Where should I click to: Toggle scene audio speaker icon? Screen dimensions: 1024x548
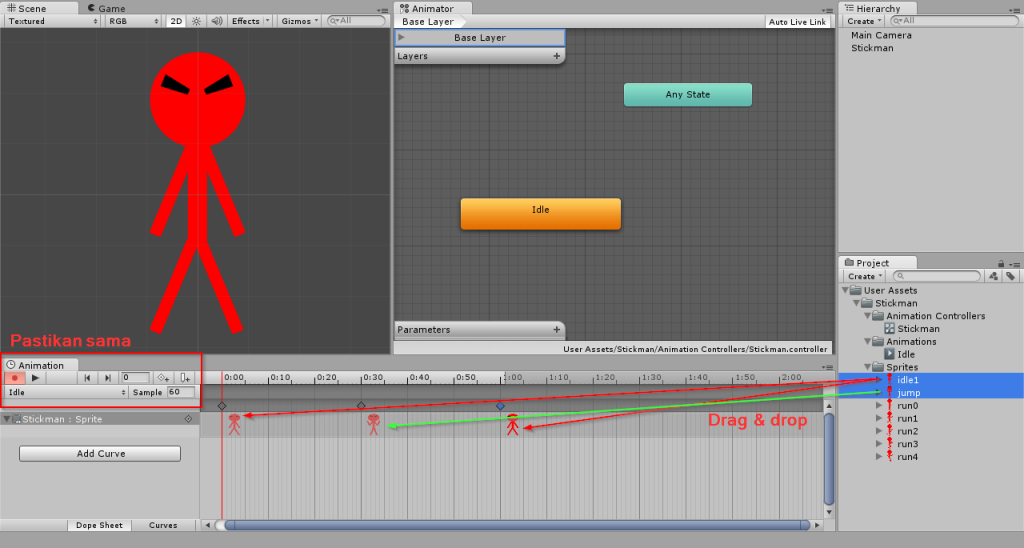point(214,21)
